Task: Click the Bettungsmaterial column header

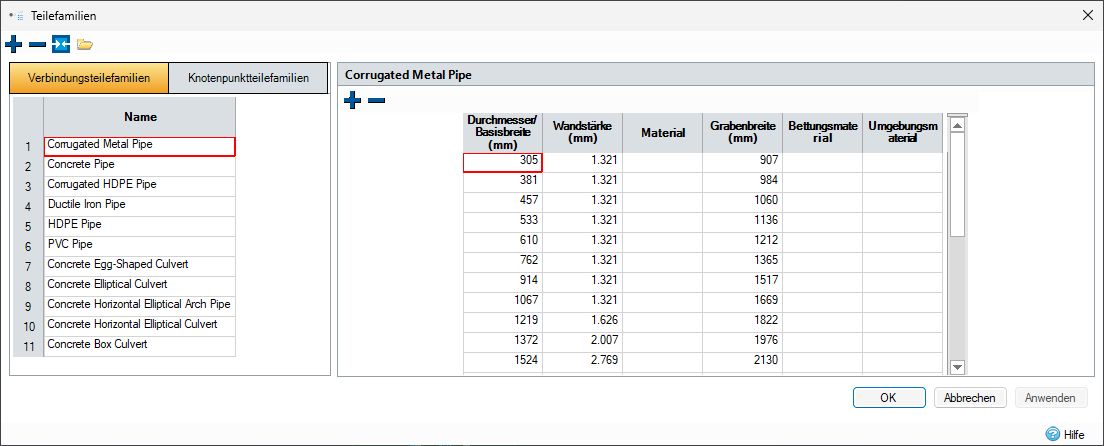Action: click(x=822, y=132)
